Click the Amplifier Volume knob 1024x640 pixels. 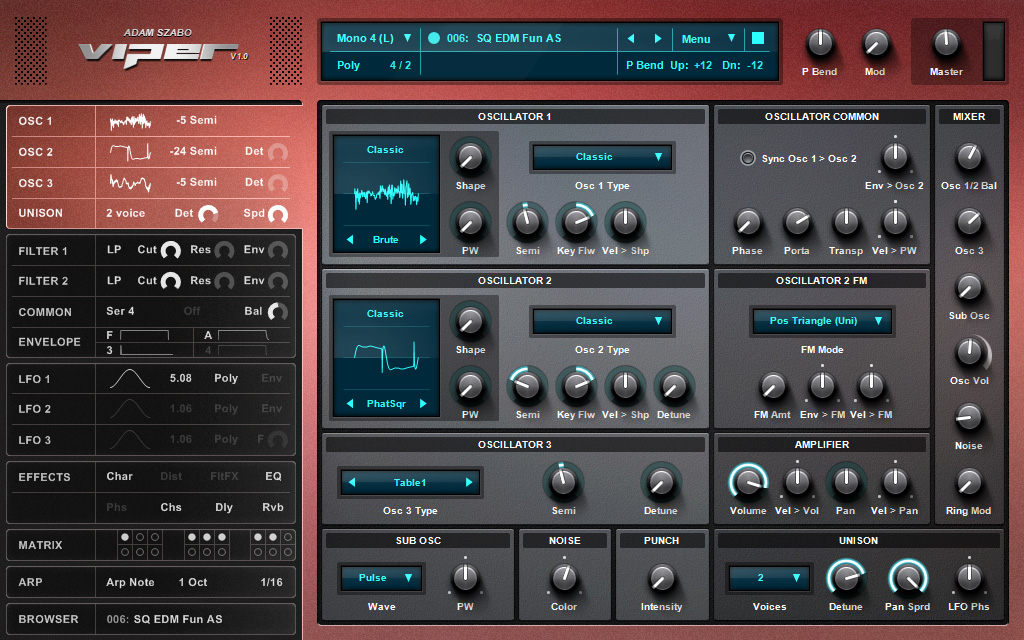[747, 483]
